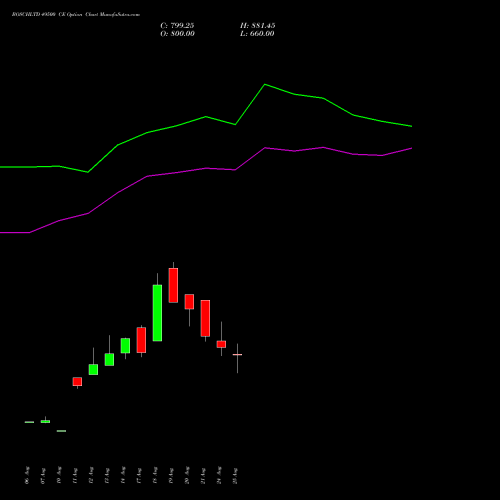Select the 19 Aug date label

[171, 476]
